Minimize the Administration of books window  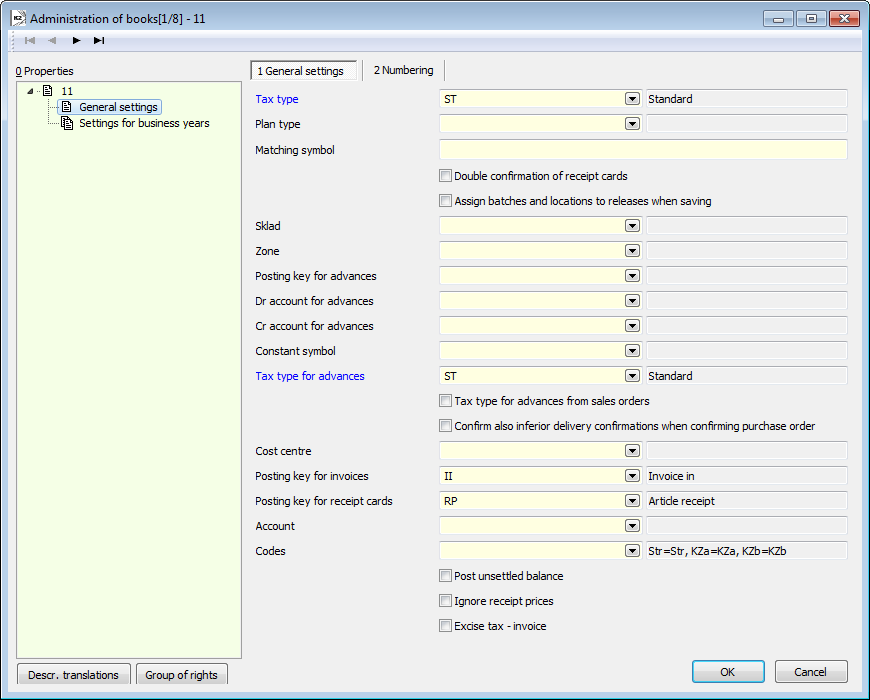pyautogui.click(x=778, y=19)
